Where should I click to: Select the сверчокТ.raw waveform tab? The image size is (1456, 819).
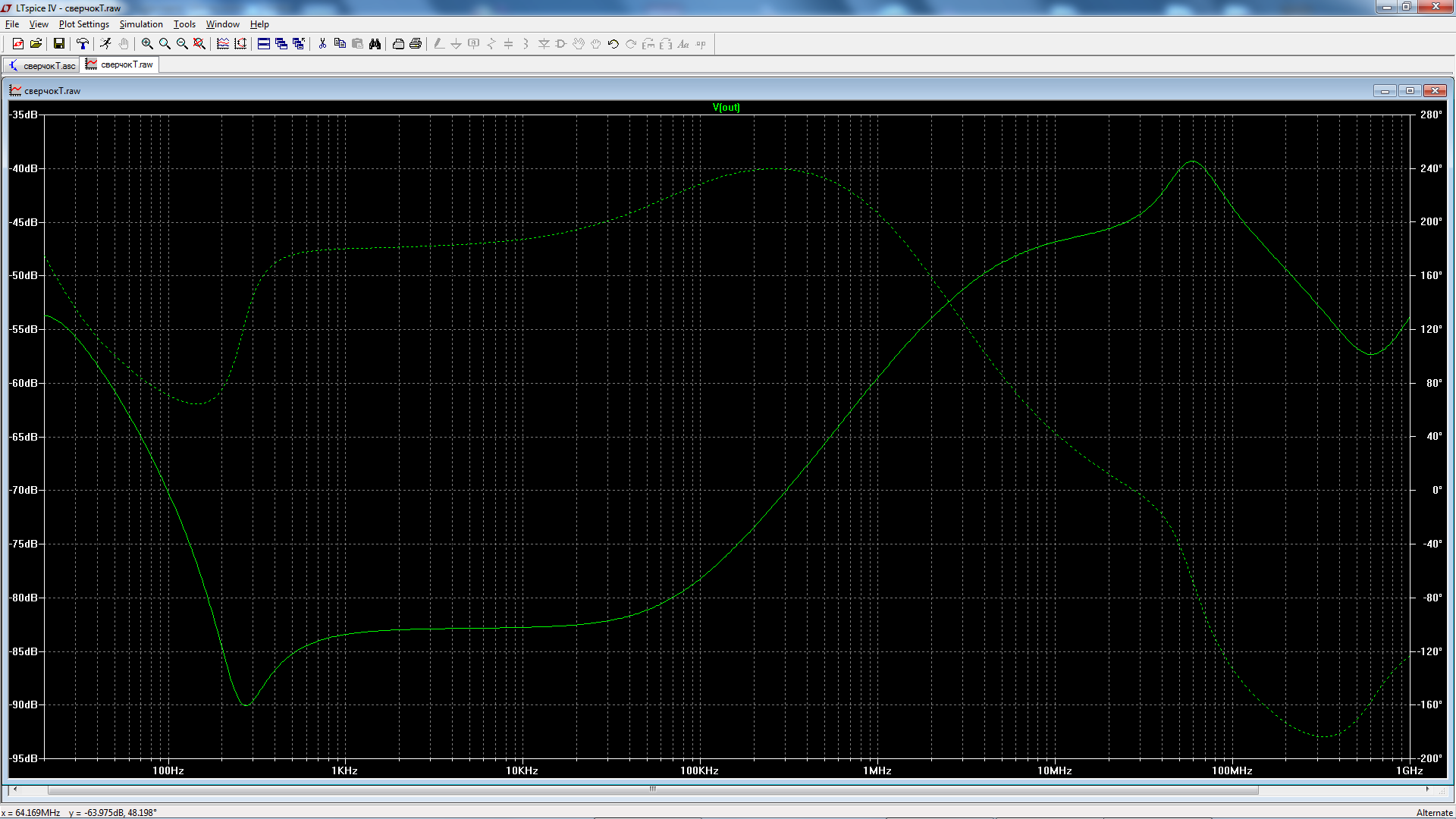pyautogui.click(x=121, y=64)
